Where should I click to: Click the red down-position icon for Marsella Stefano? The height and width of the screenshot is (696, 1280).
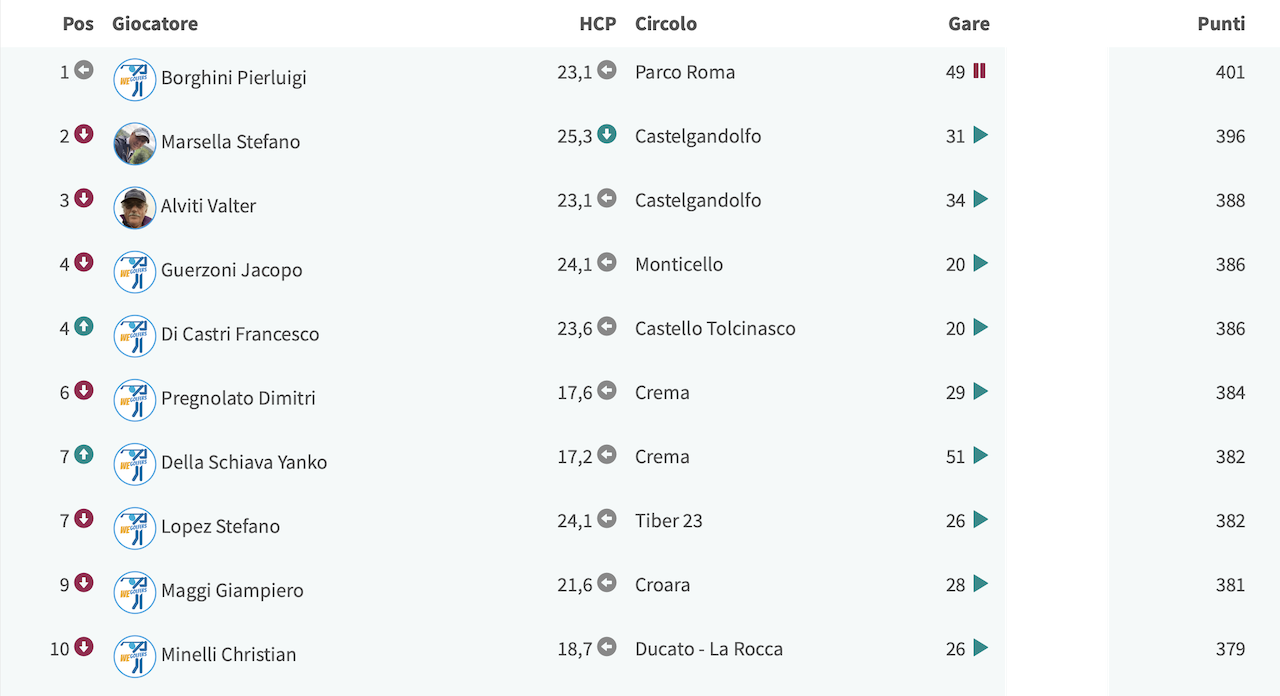pos(84,134)
